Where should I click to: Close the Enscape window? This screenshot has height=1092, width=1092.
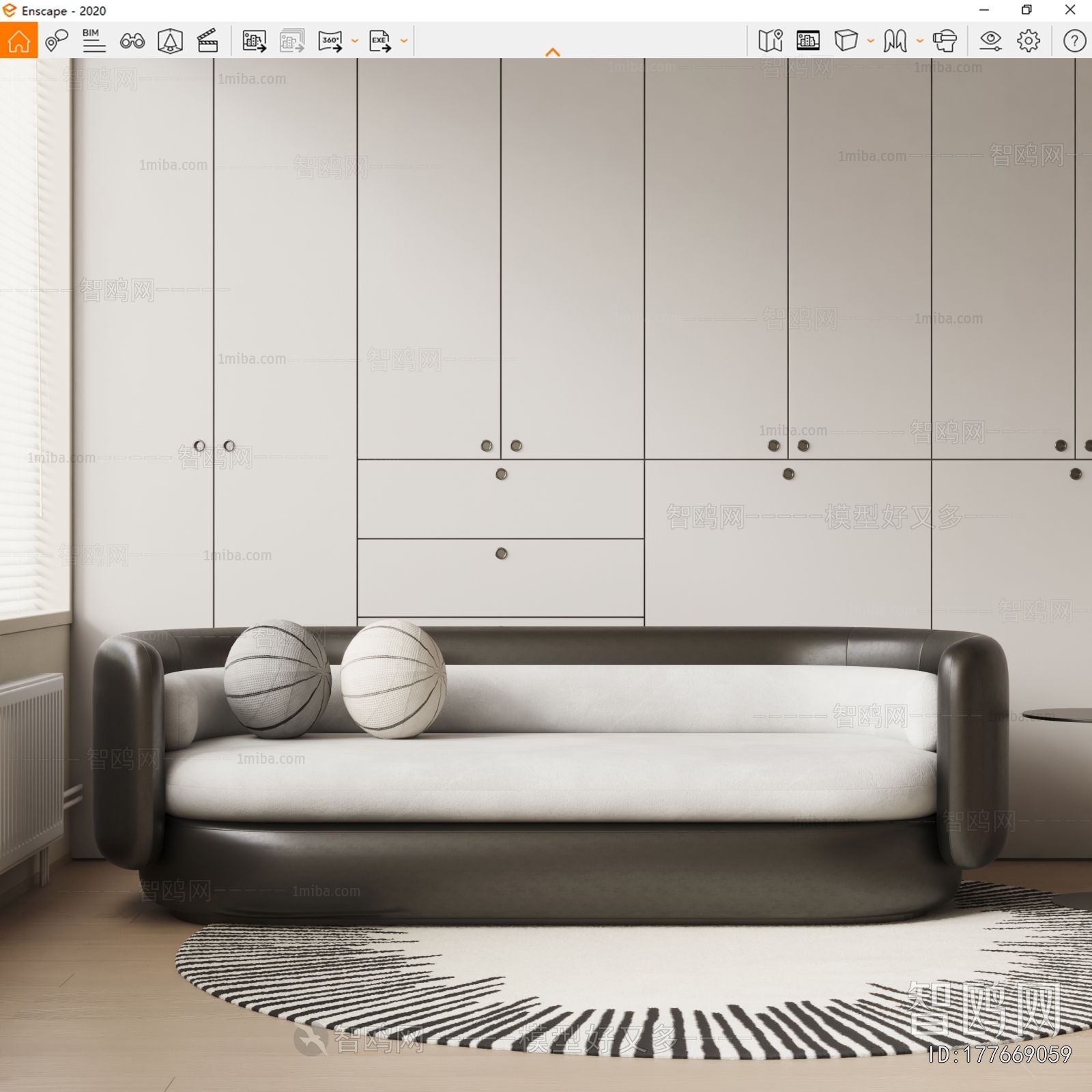pyautogui.click(x=1070, y=10)
